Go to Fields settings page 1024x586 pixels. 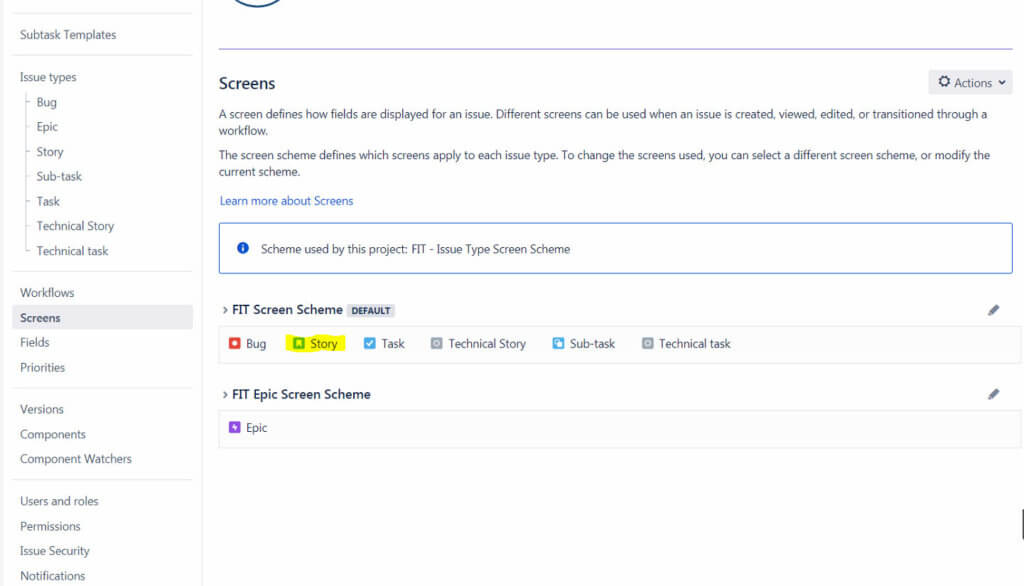click(35, 342)
